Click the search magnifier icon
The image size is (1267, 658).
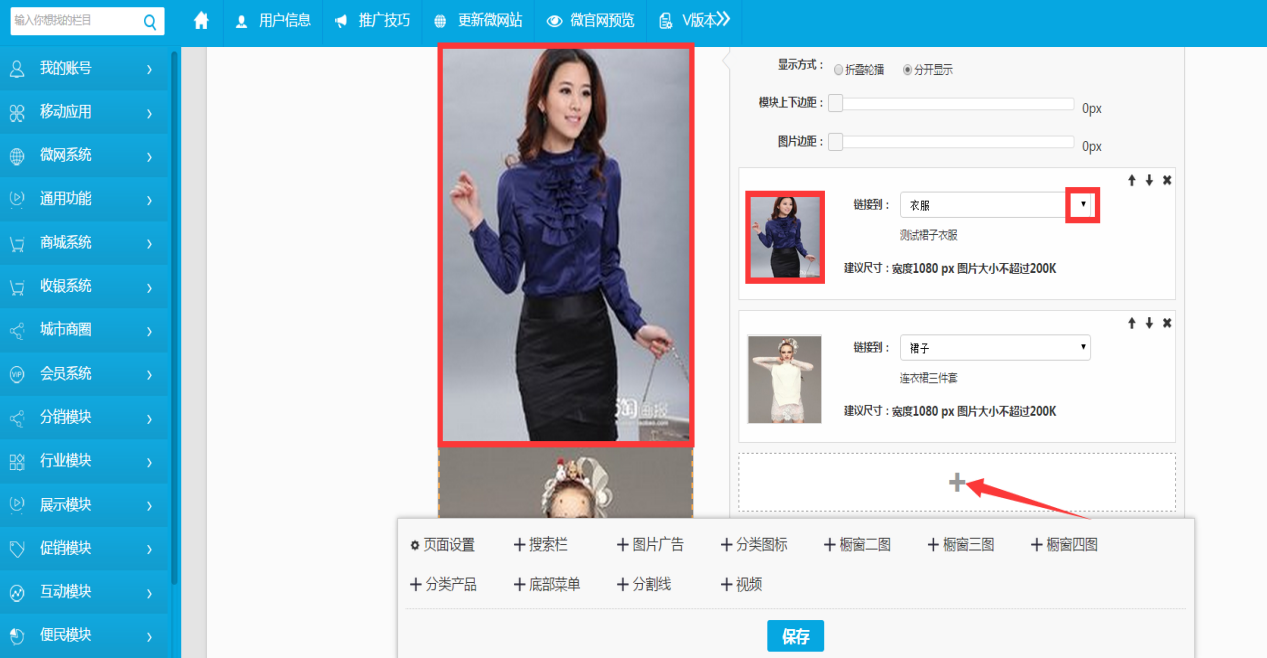(x=150, y=21)
